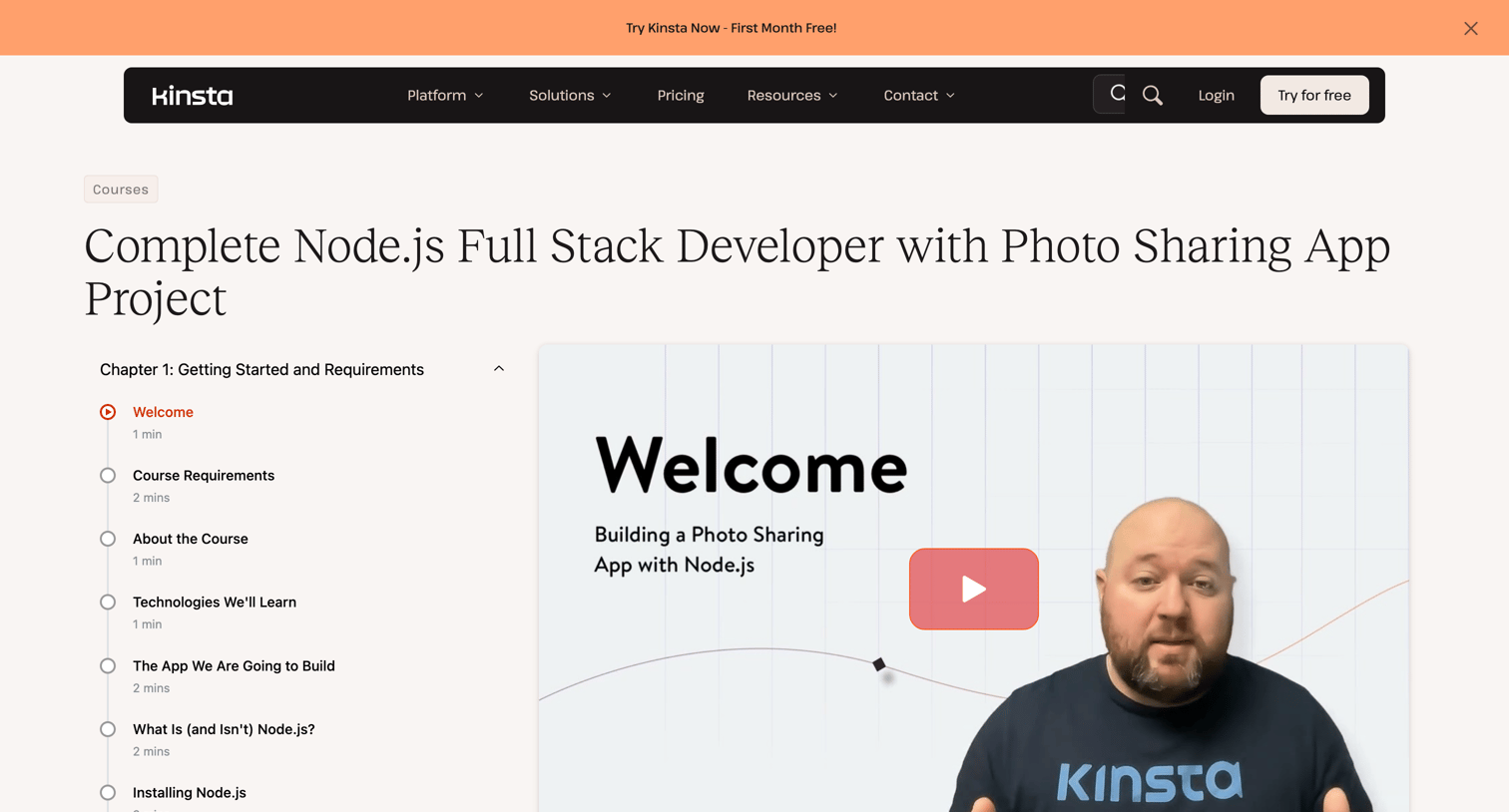Click circle marker beside Installing Node.js

pyautogui.click(x=108, y=793)
